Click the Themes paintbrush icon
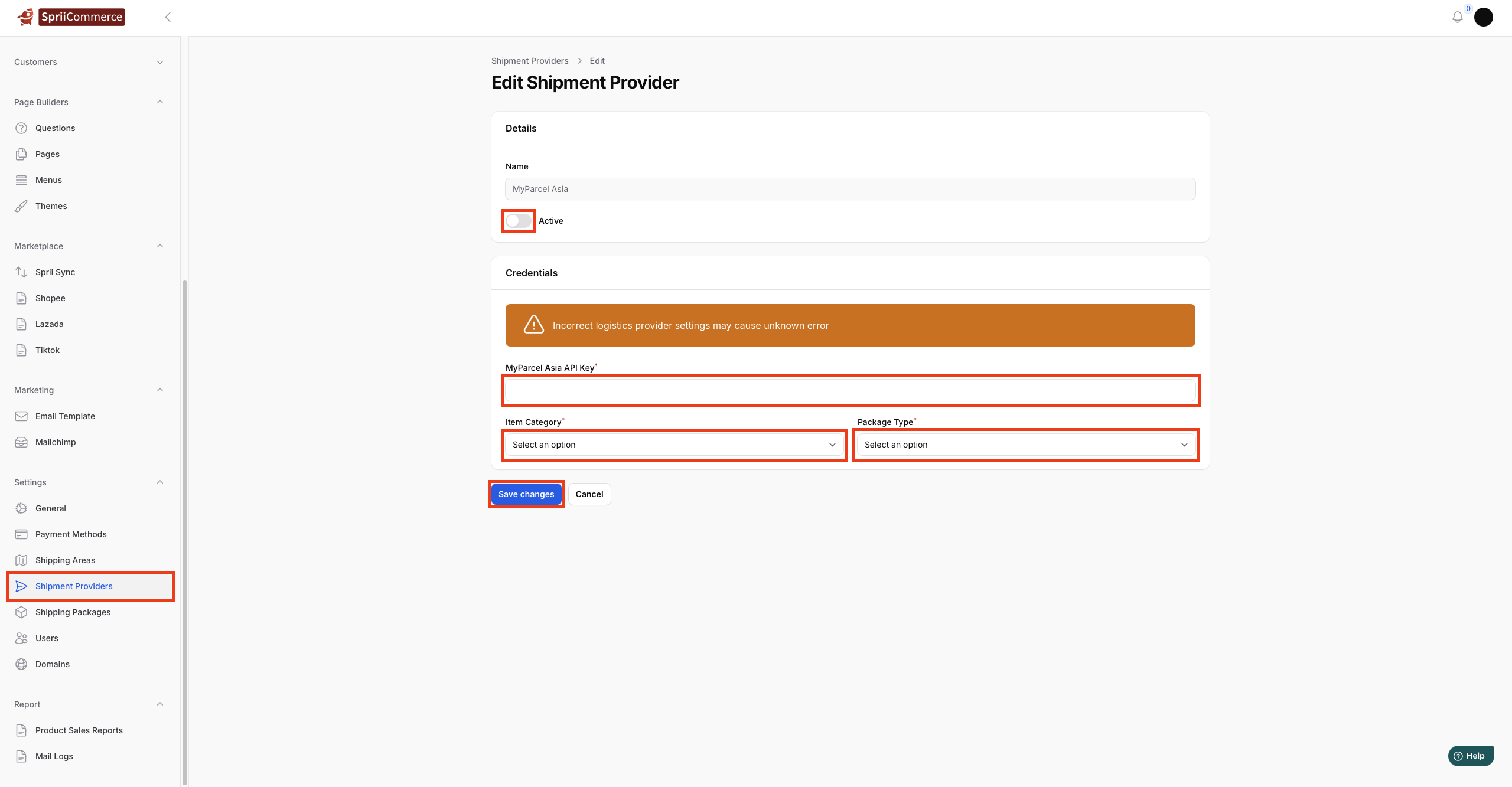1512x787 pixels. [21, 206]
